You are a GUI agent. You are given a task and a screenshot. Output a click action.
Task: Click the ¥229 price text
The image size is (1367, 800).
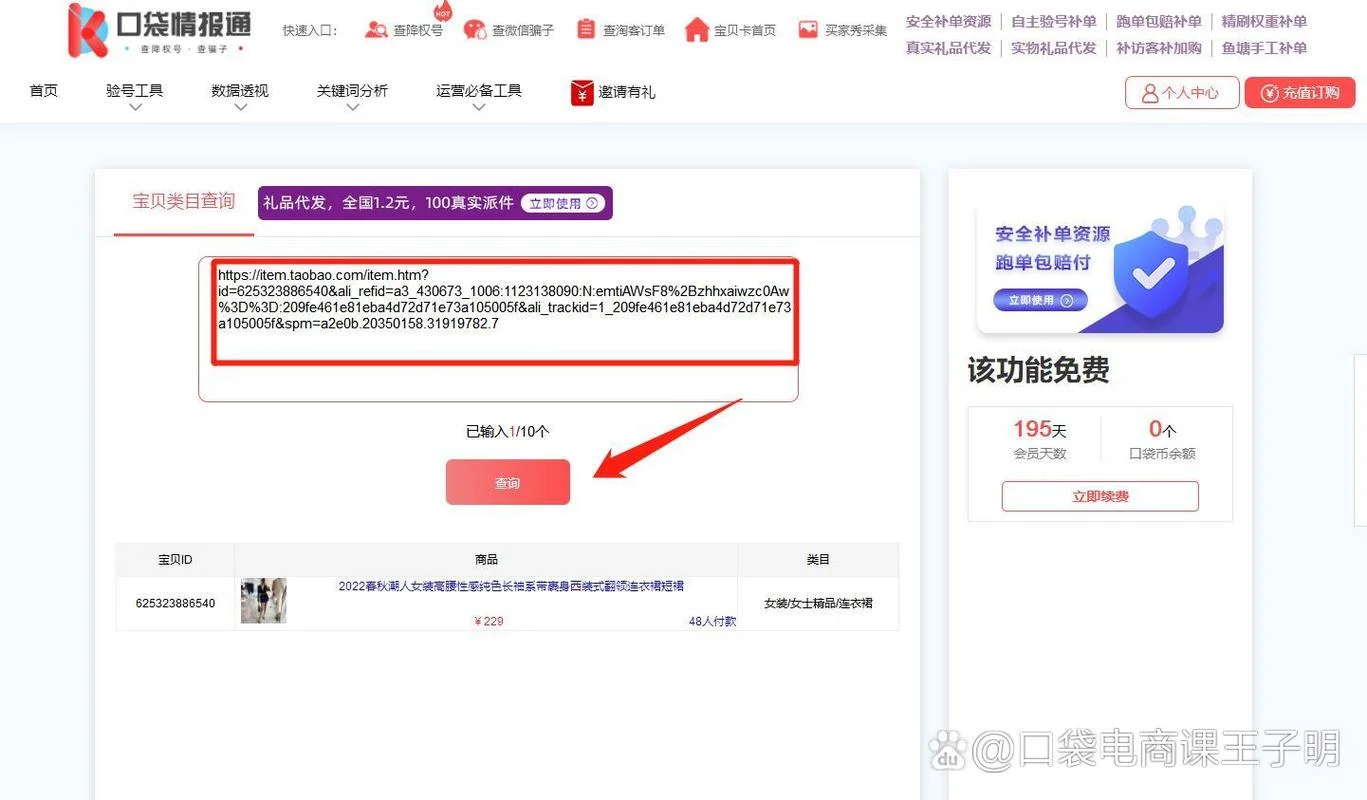[x=489, y=621]
